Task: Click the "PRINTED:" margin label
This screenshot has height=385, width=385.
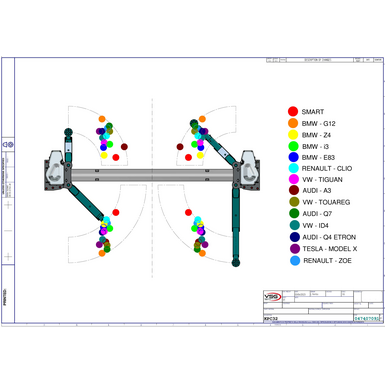Action: (5, 297)
